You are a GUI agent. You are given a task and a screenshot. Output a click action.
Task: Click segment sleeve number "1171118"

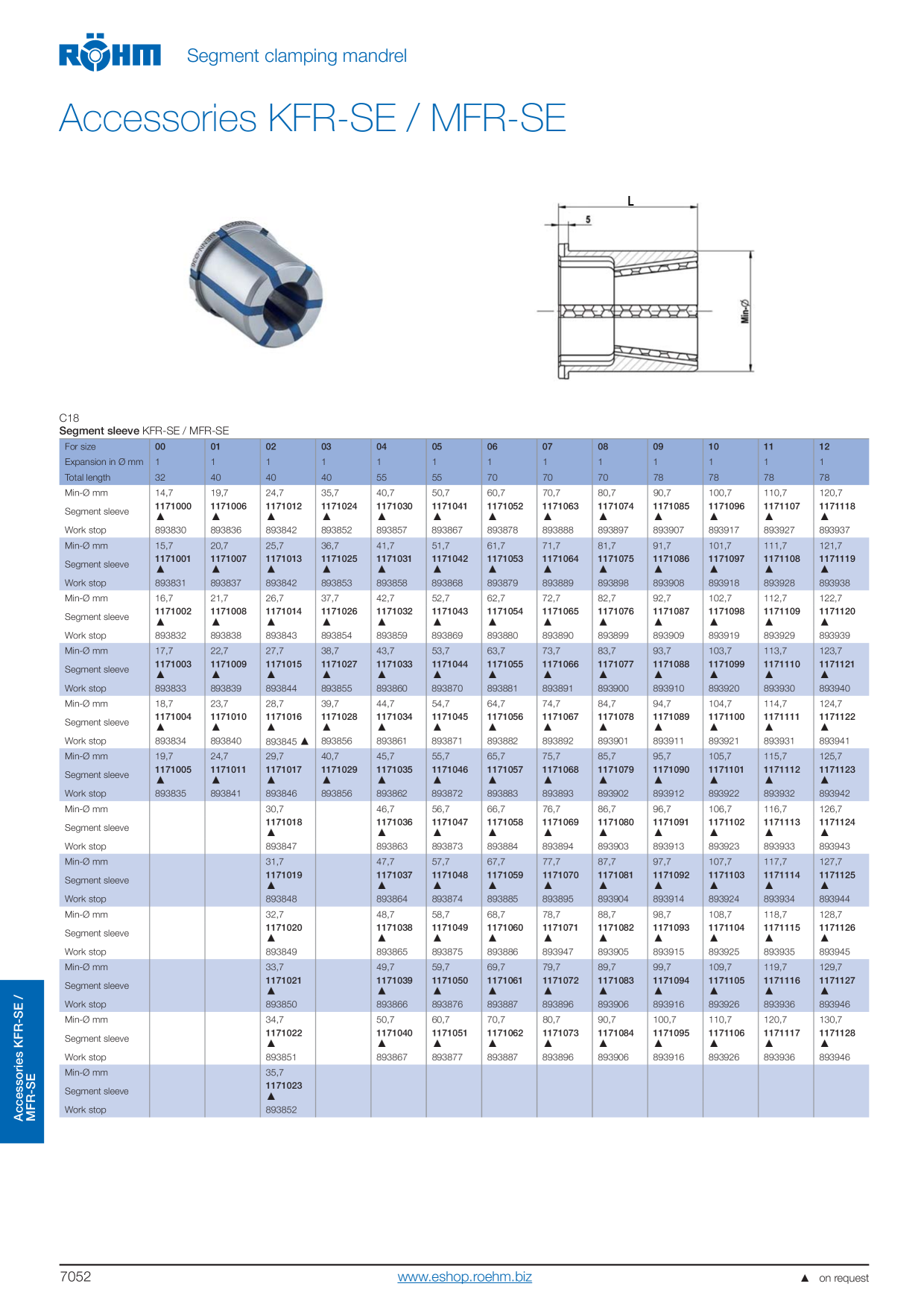[837, 507]
